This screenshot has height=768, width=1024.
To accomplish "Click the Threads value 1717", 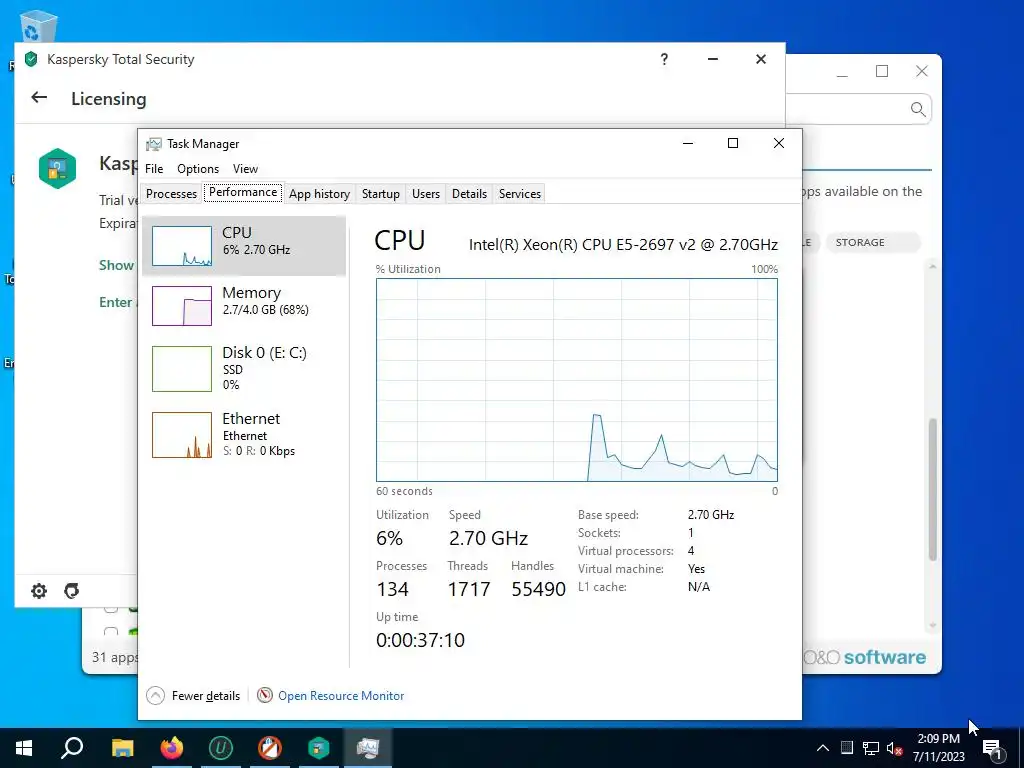I will 469,589.
